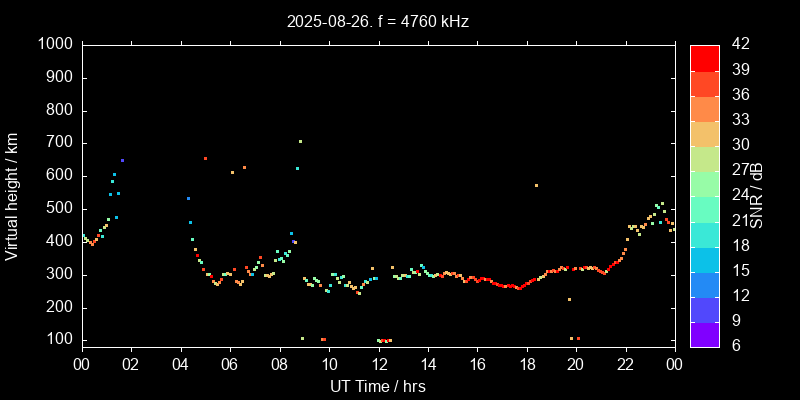Click the 22 tick label on the time axis
Image resolution: width=800 pixels, height=400 pixels.
click(625, 363)
